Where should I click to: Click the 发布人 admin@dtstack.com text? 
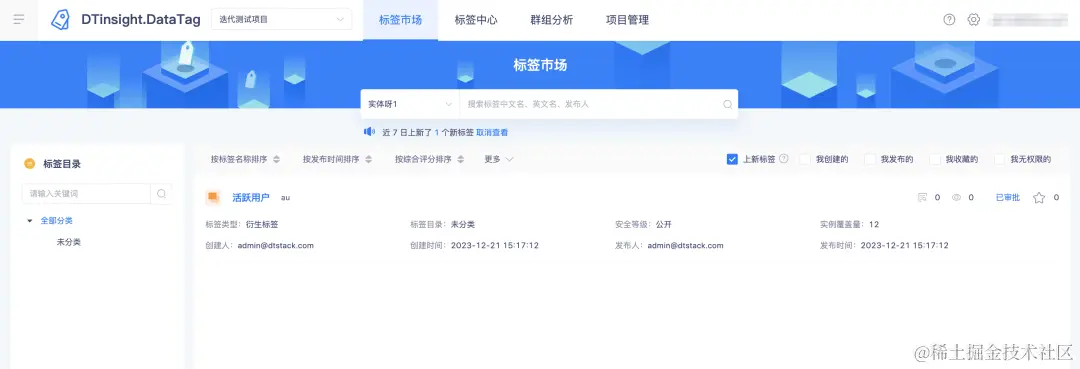tap(669, 245)
